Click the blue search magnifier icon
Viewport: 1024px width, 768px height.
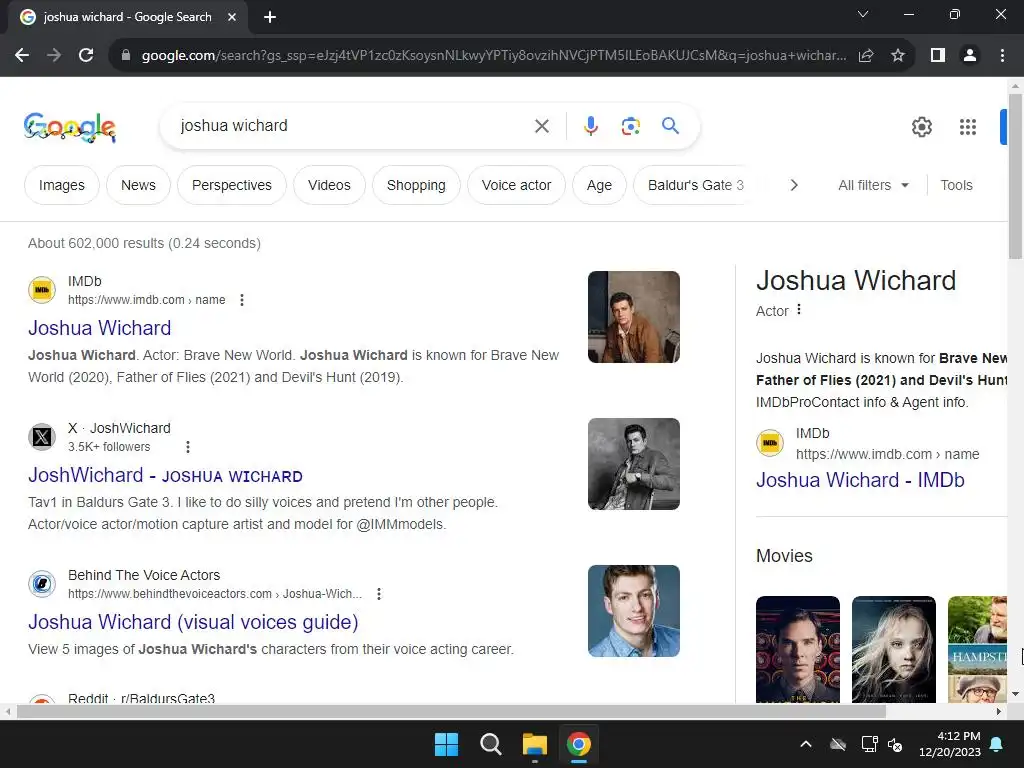pyautogui.click(x=670, y=125)
